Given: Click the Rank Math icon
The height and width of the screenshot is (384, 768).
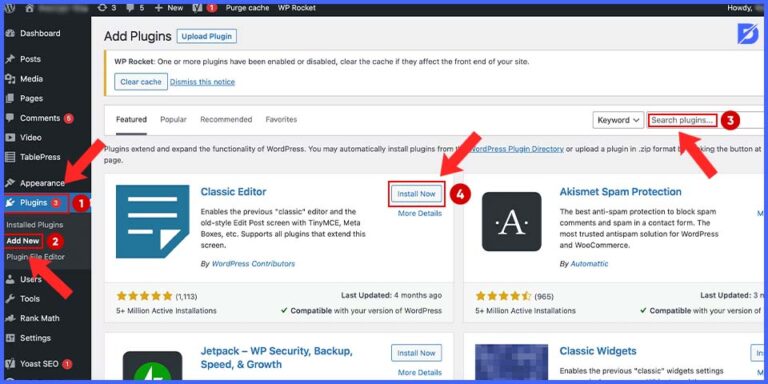Looking at the screenshot, I should [10, 318].
